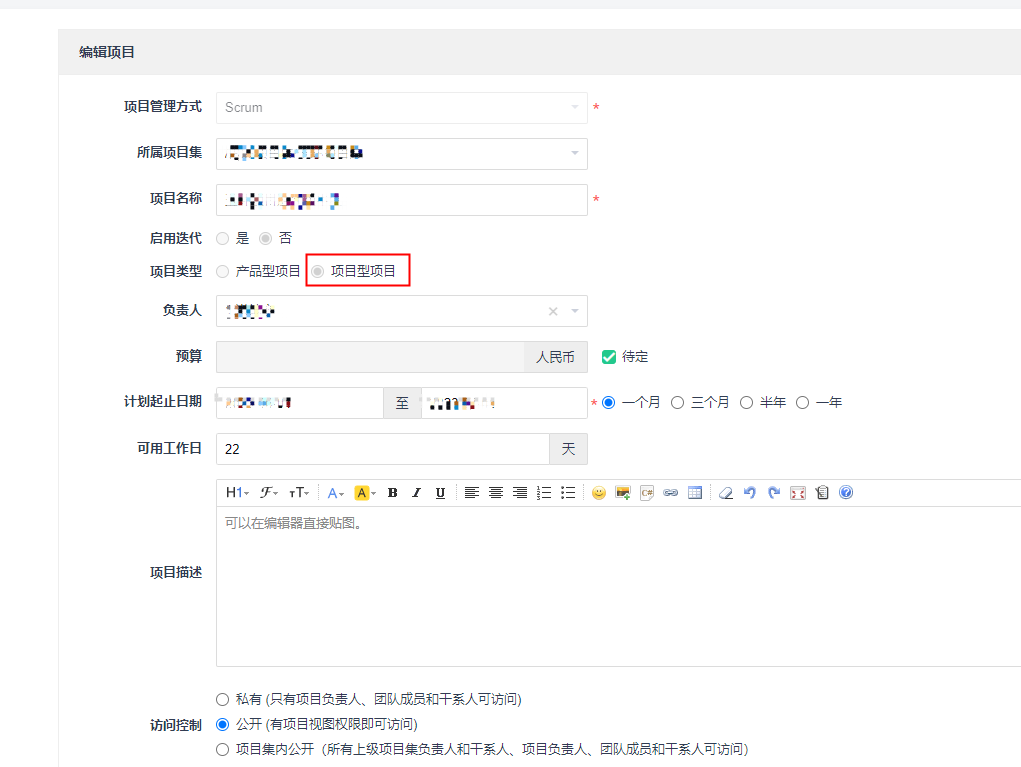Insert code block in editor

click(x=647, y=493)
